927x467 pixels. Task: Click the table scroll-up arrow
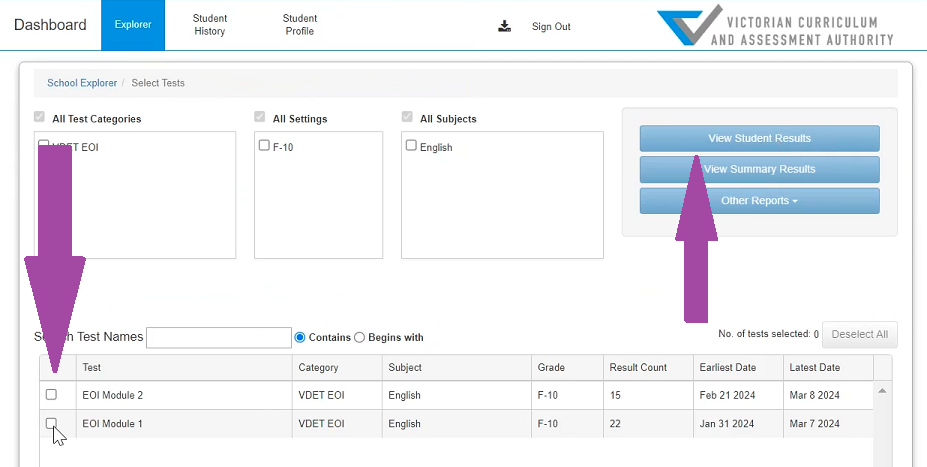882,391
